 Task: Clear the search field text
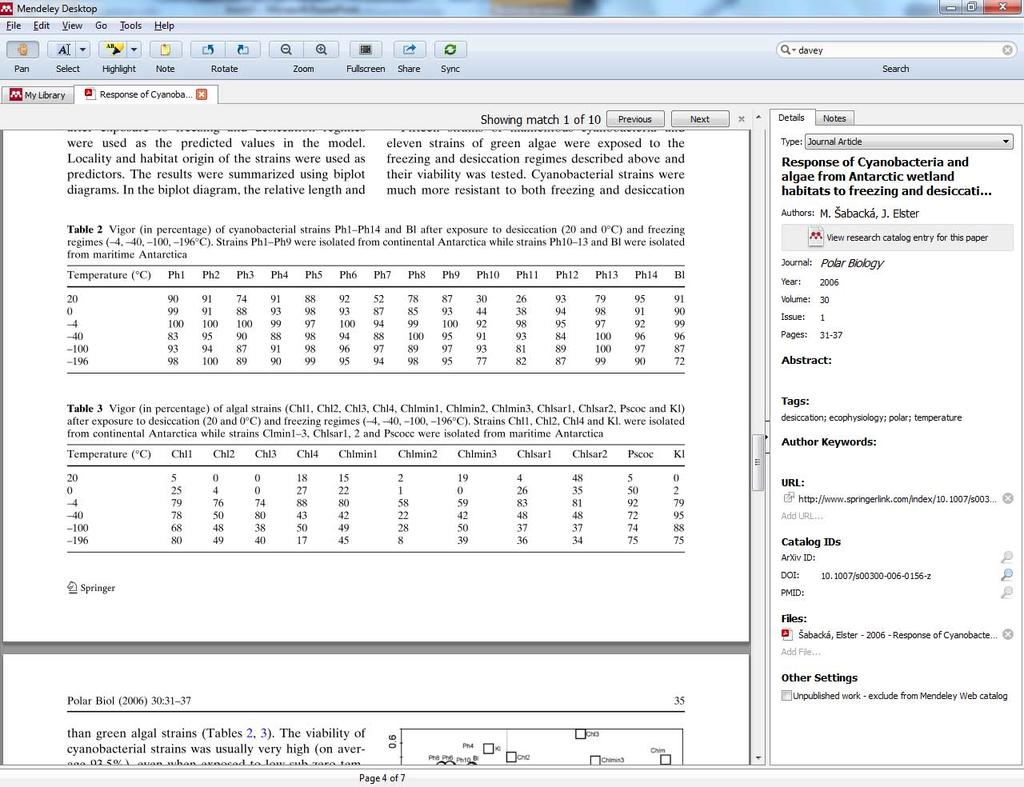[x=1008, y=50]
